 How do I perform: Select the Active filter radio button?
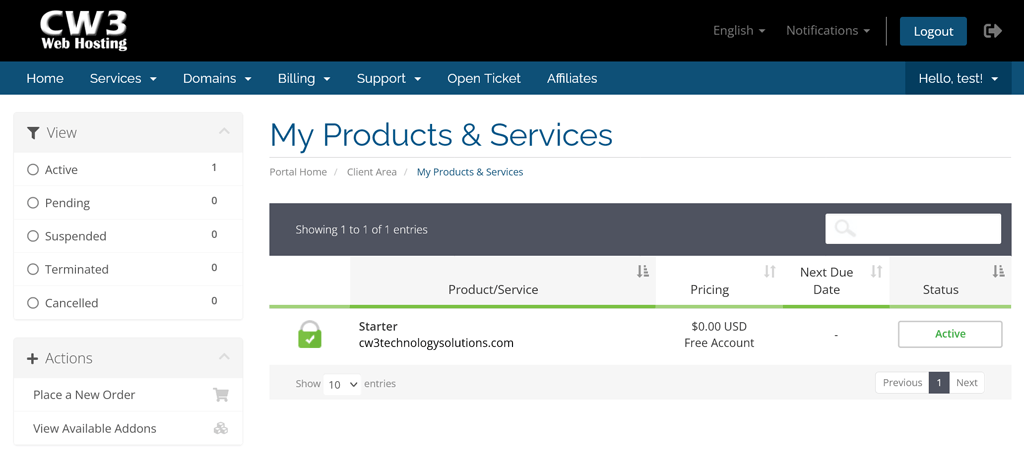point(33,170)
